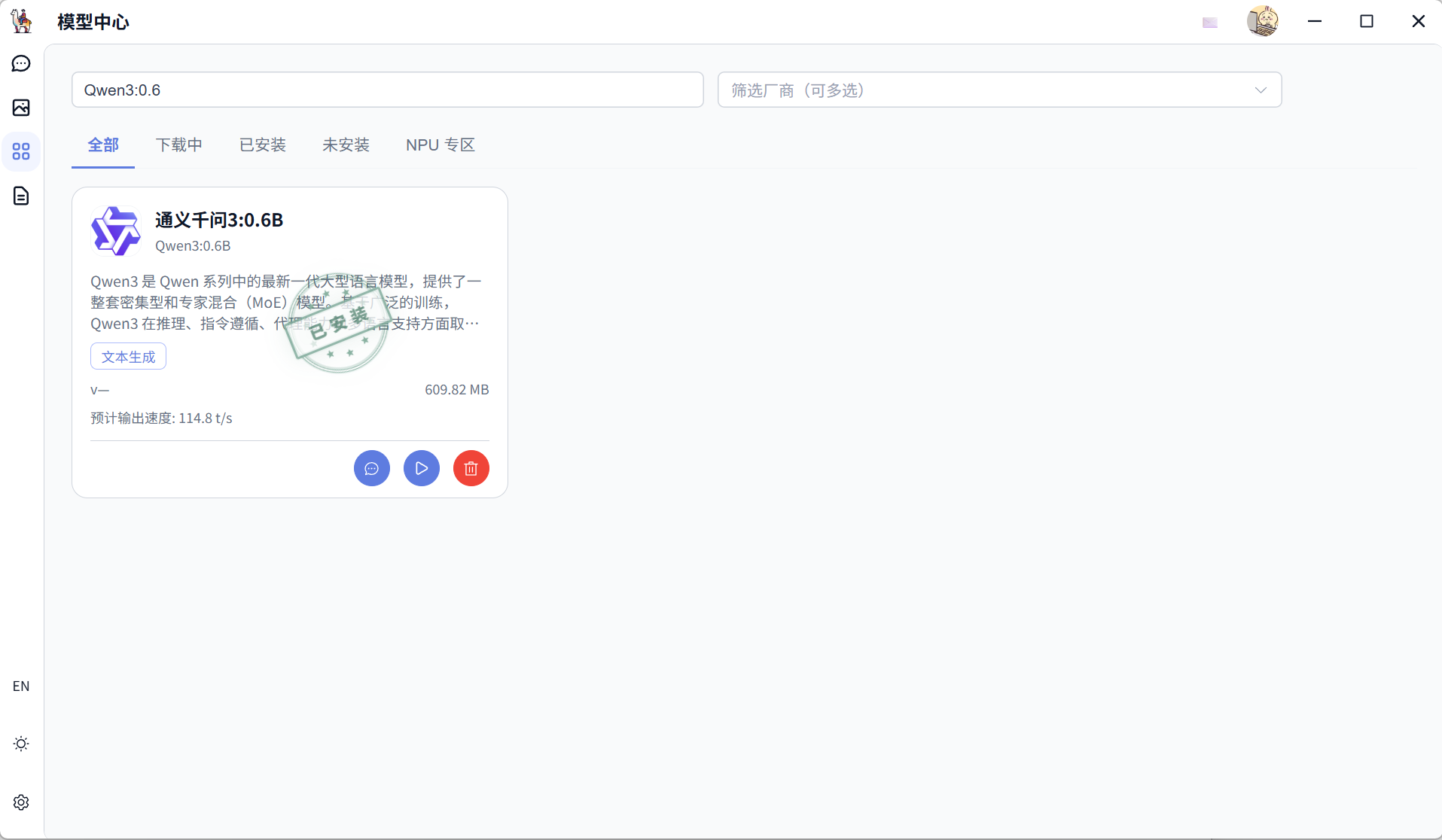This screenshot has width=1442, height=840.
Task: Click the vendor filter chevron arrow
Action: point(1261,90)
